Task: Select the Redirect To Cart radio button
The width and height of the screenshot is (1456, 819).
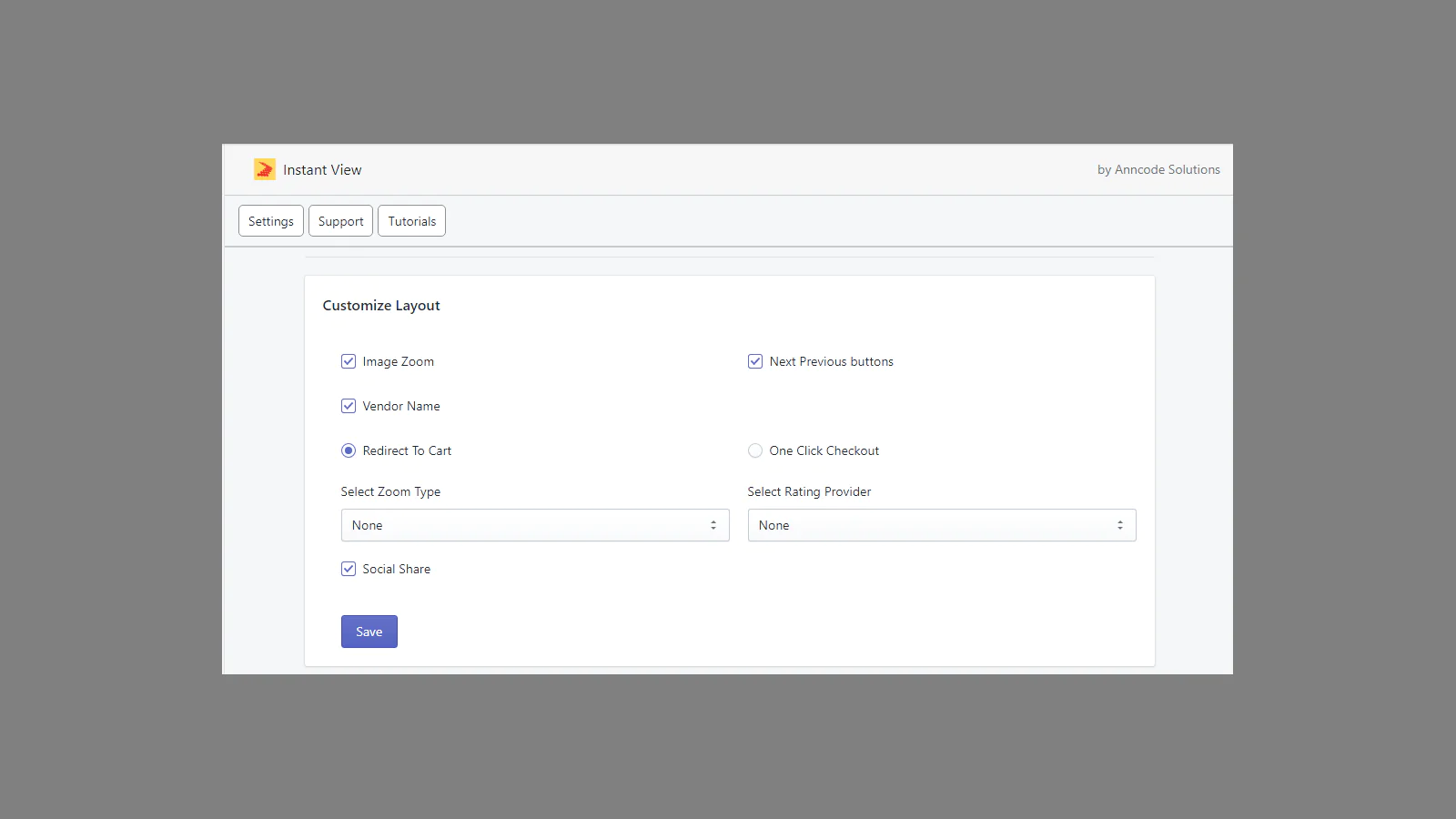Action: 349,450
